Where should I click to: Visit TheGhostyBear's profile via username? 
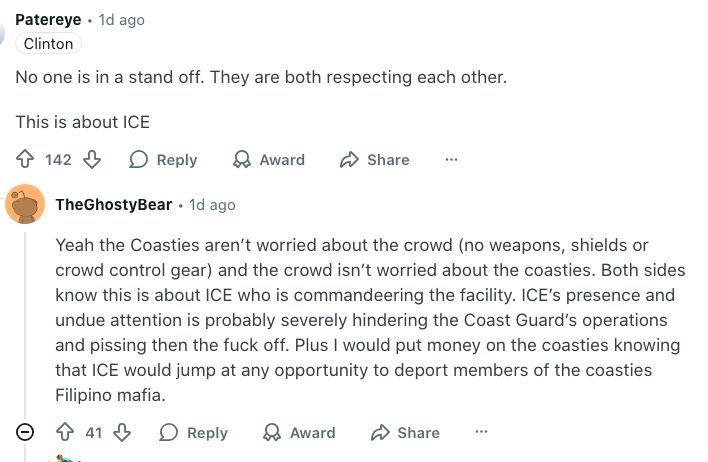[113, 205]
